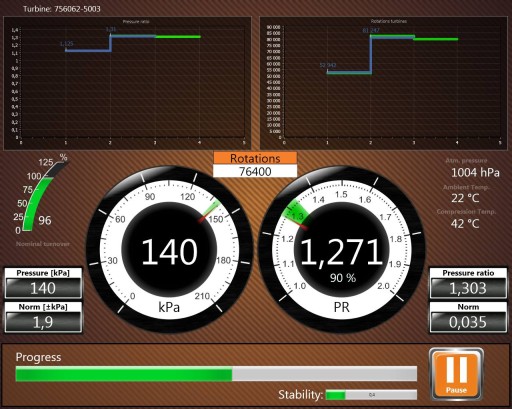Click the Norm readout showing 0,035
The width and height of the screenshot is (512, 409).
468,322
